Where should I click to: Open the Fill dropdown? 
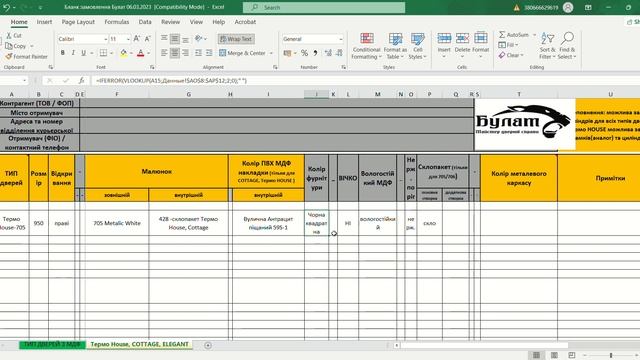508,45
